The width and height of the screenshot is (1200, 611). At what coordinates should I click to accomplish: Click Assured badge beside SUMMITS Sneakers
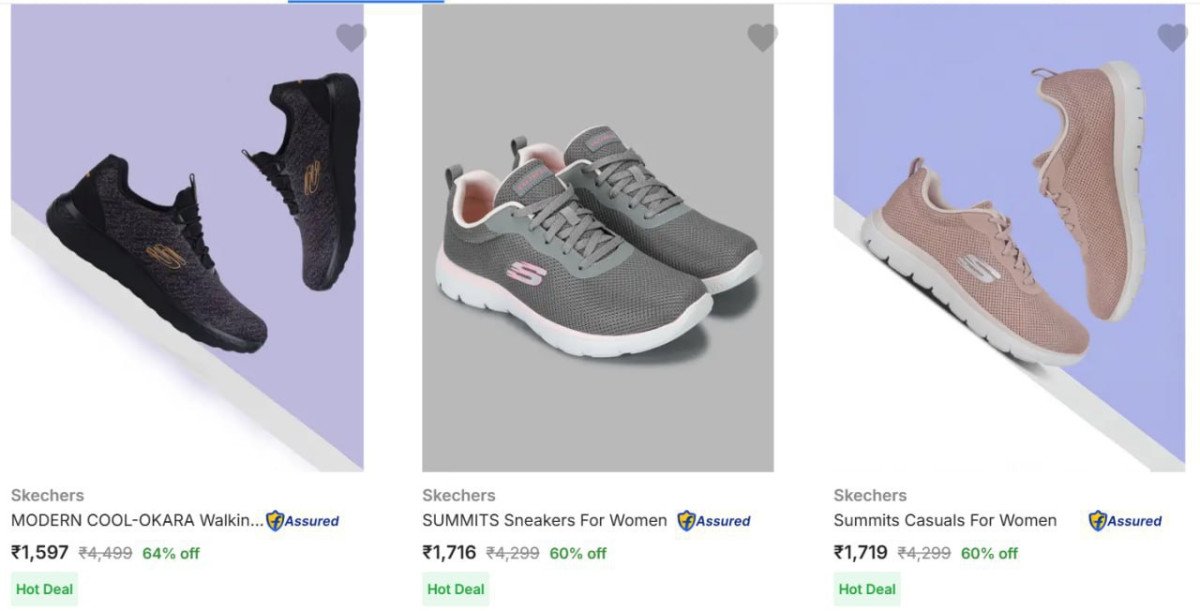tap(714, 521)
